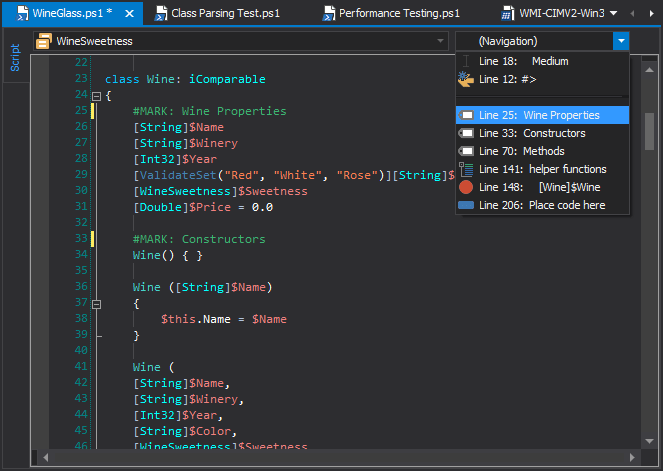
Task: Click the tag icon for Wine Properties
Action: click(x=466, y=115)
